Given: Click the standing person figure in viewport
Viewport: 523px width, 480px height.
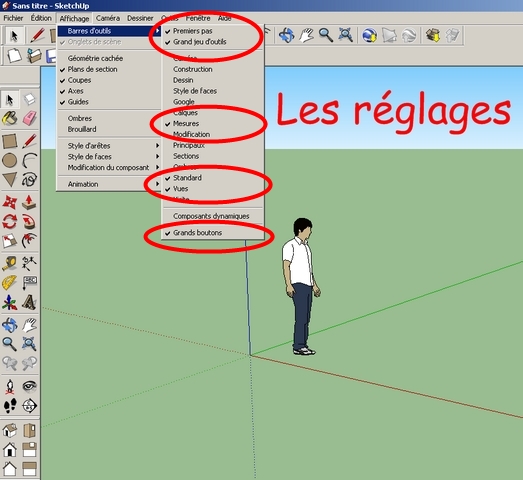Looking at the screenshot, I should 301,287.
